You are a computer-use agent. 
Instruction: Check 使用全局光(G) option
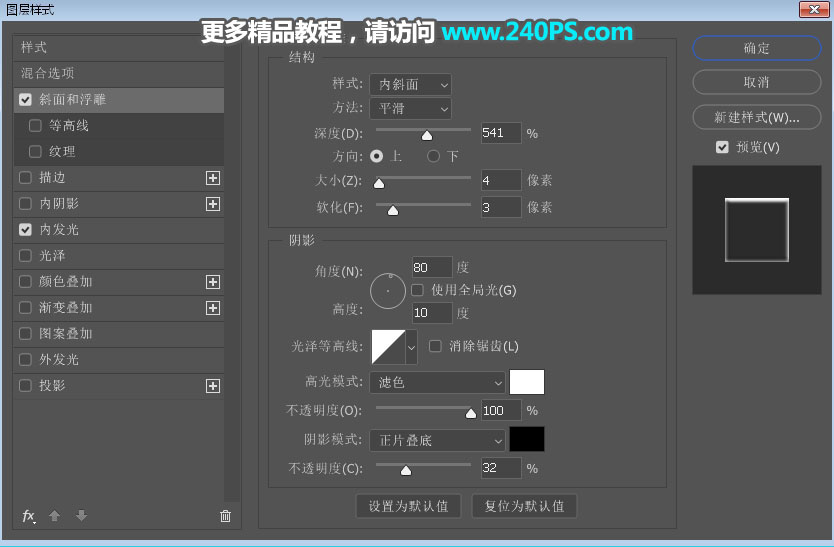point(418,290)
